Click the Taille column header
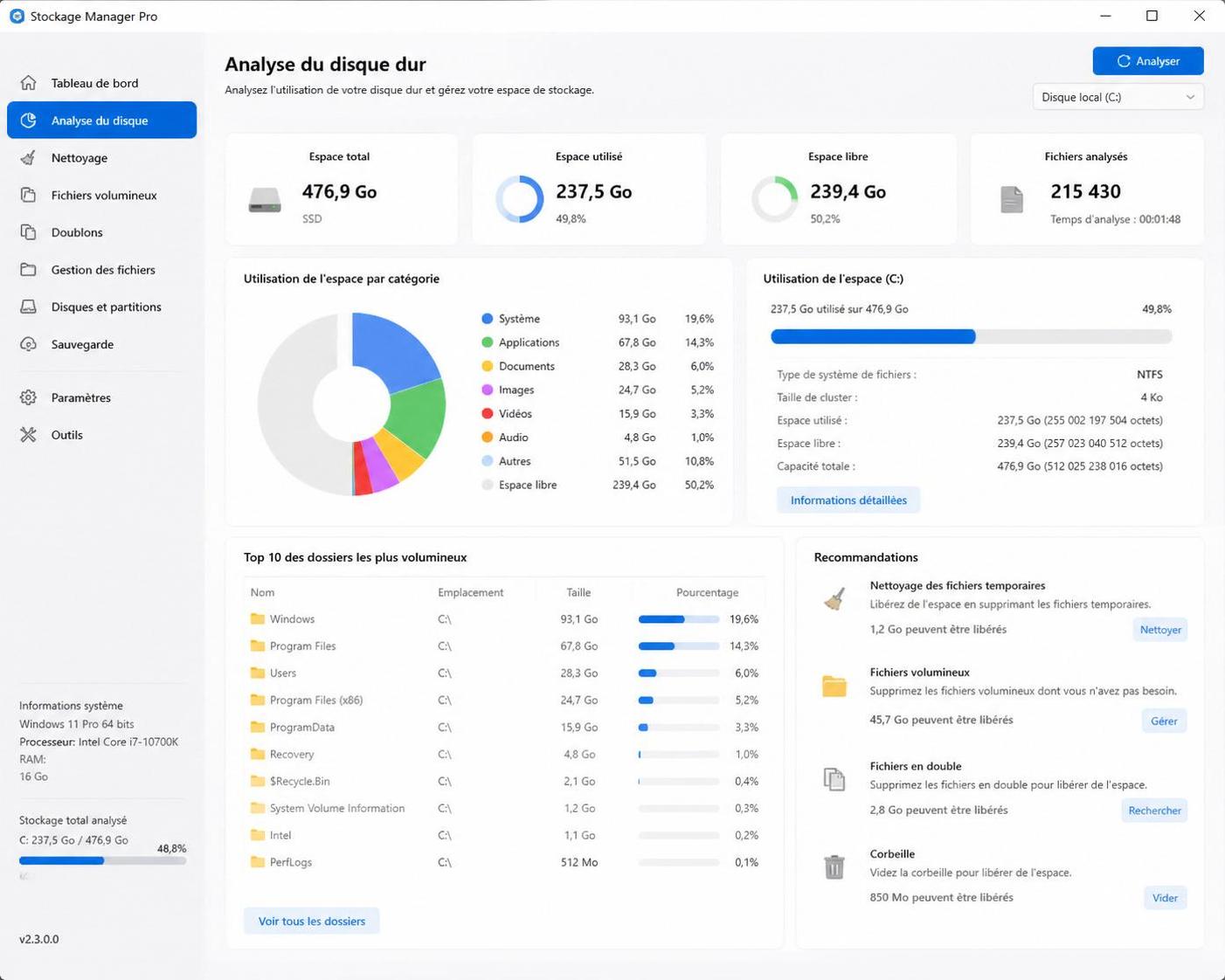 (578, 593)
